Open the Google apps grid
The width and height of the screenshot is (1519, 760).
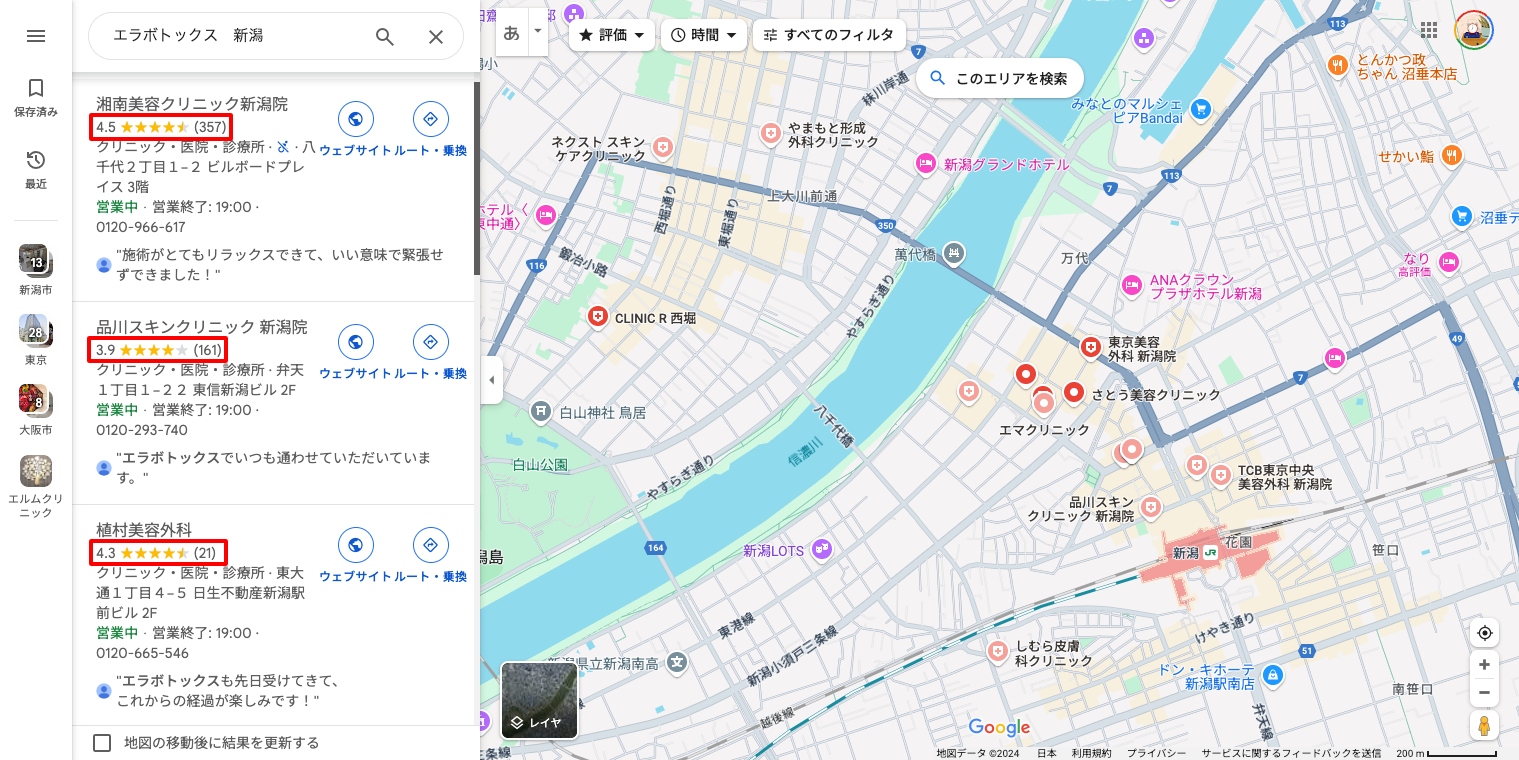[x=1429, y=30]
